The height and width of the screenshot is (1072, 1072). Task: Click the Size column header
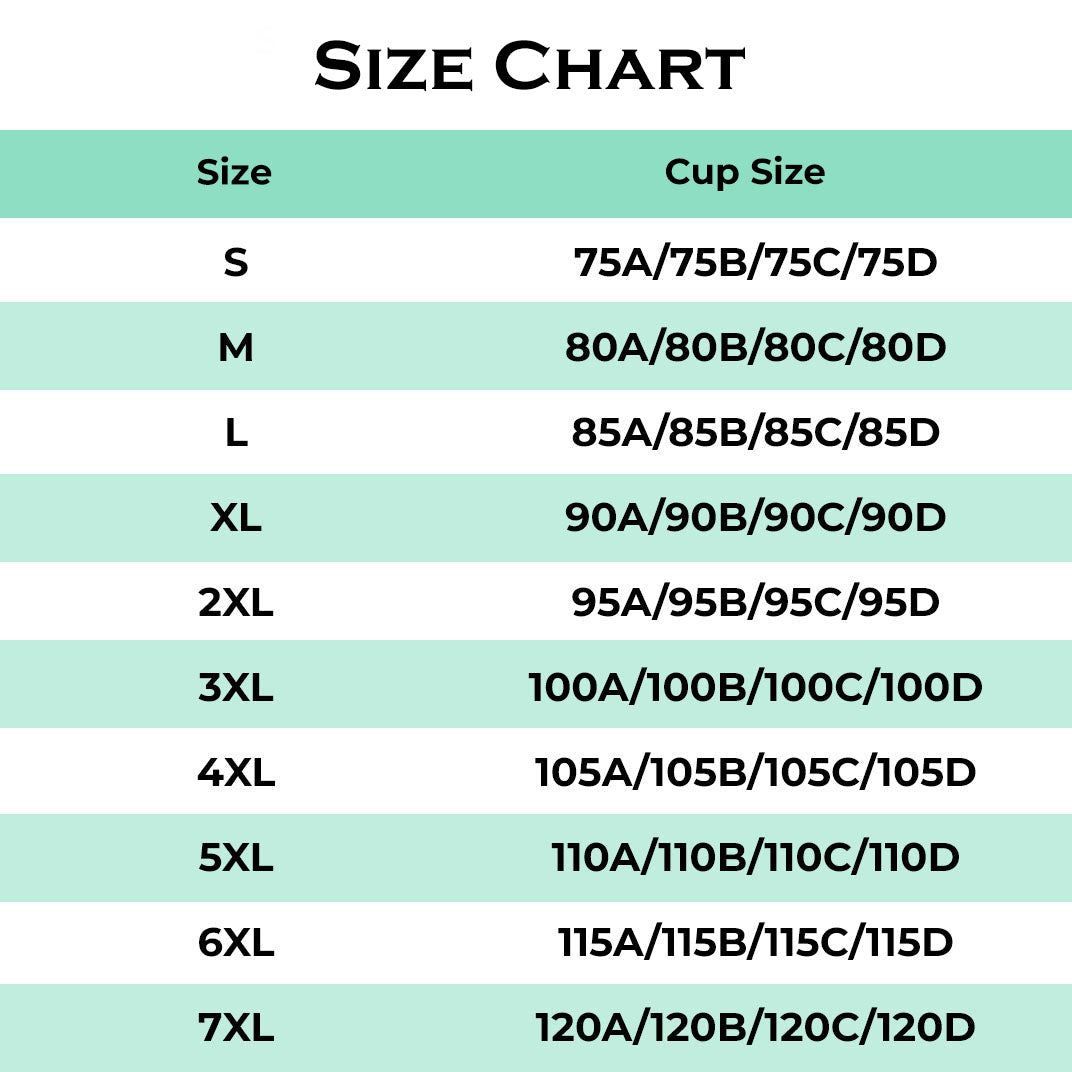click(234, 173)
